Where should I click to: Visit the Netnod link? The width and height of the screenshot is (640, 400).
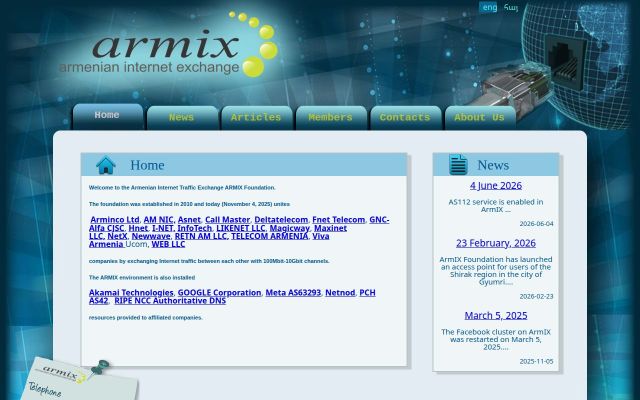(340, 293)
